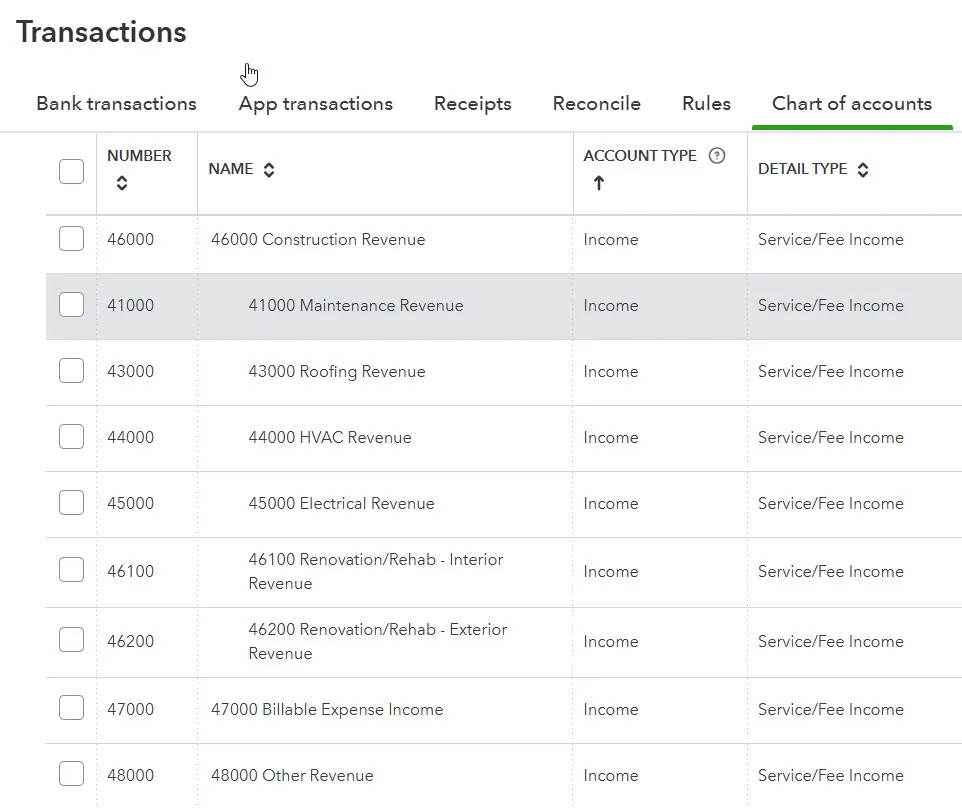Check the 47000 Billable Expense Income box

pos(71,709)
